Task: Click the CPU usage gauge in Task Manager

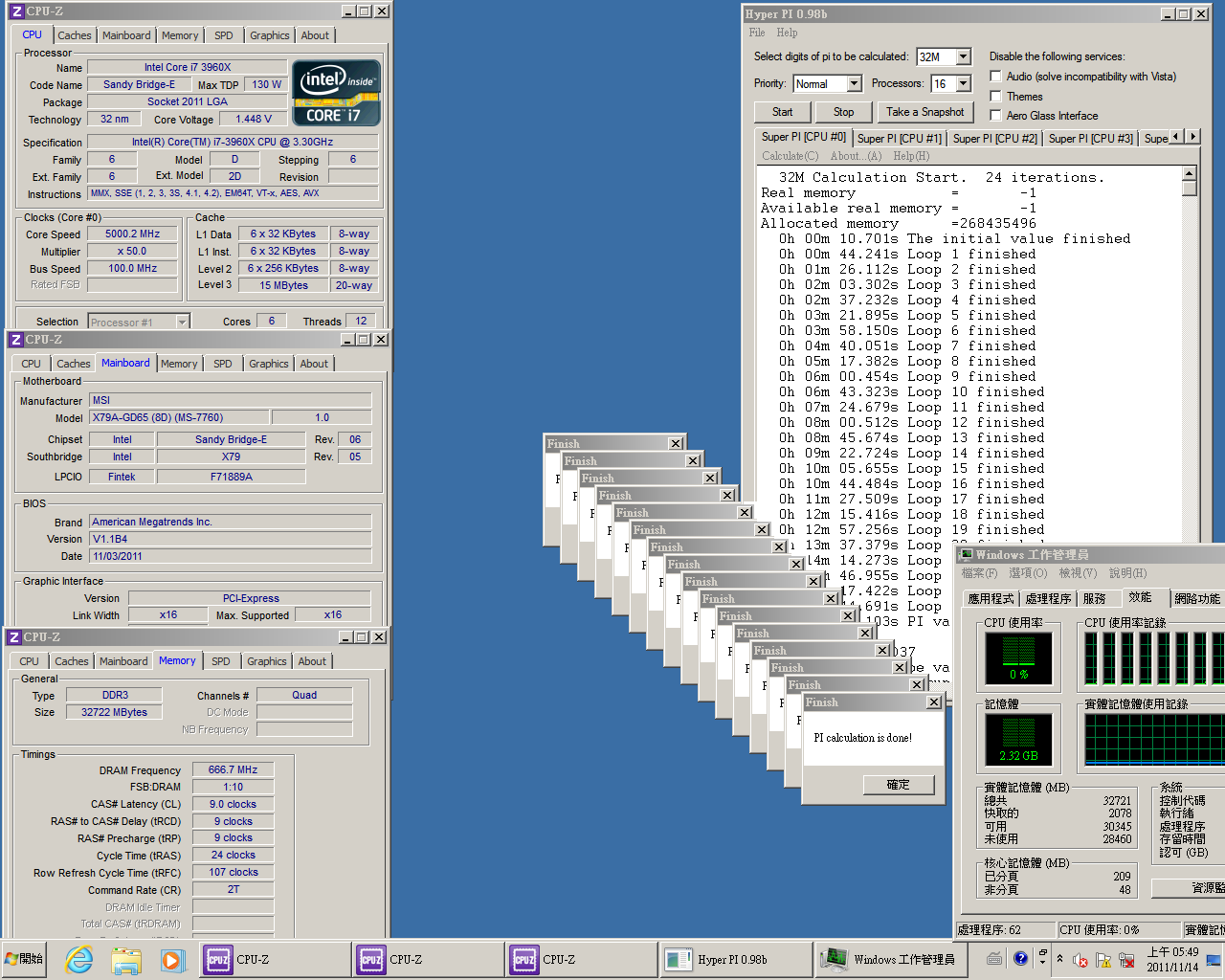Action: pos(1018,658)
